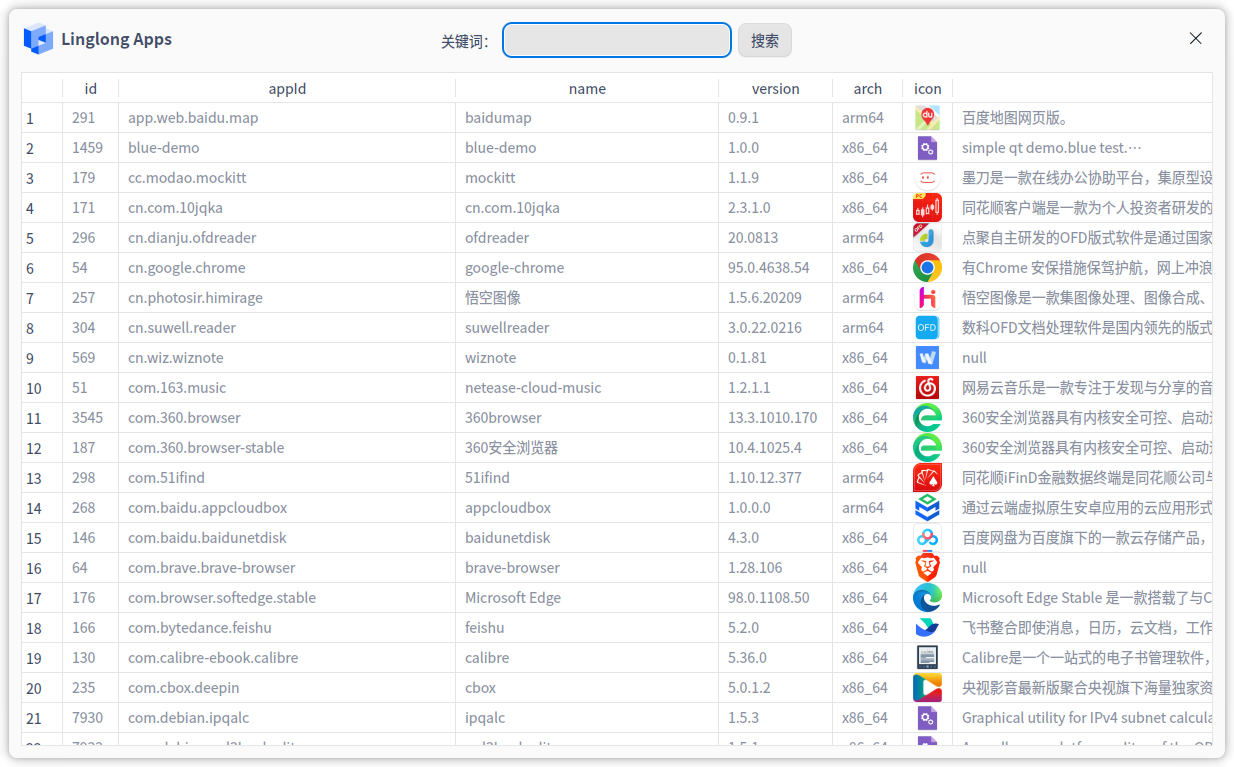Click the baidunetdisk app icon
The image size is (1234, 767).
(927, 538)
